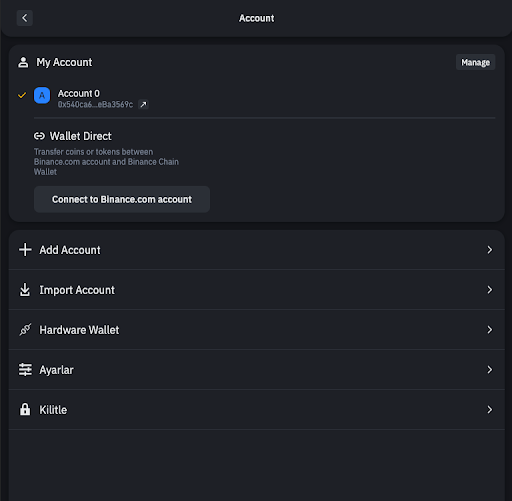The height and width of the screenshot is (501, 512).
Task: Expand Import Account chevron
Action: click(x=489, y=290)
